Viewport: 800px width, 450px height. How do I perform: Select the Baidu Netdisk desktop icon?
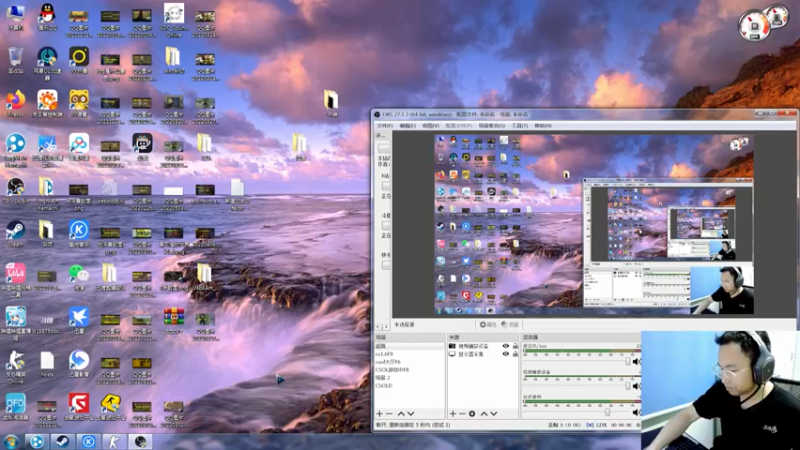point(79,147)
